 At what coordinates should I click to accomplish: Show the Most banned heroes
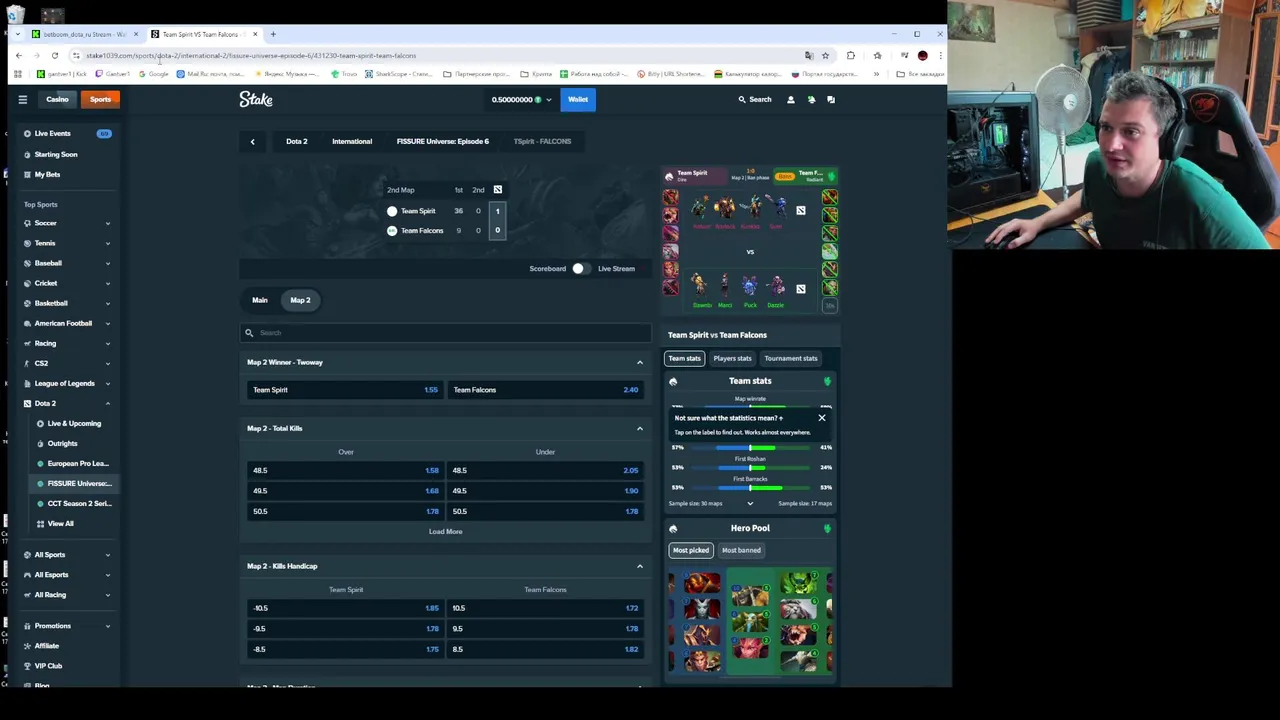pyautogui.click(x=741, y=550)
